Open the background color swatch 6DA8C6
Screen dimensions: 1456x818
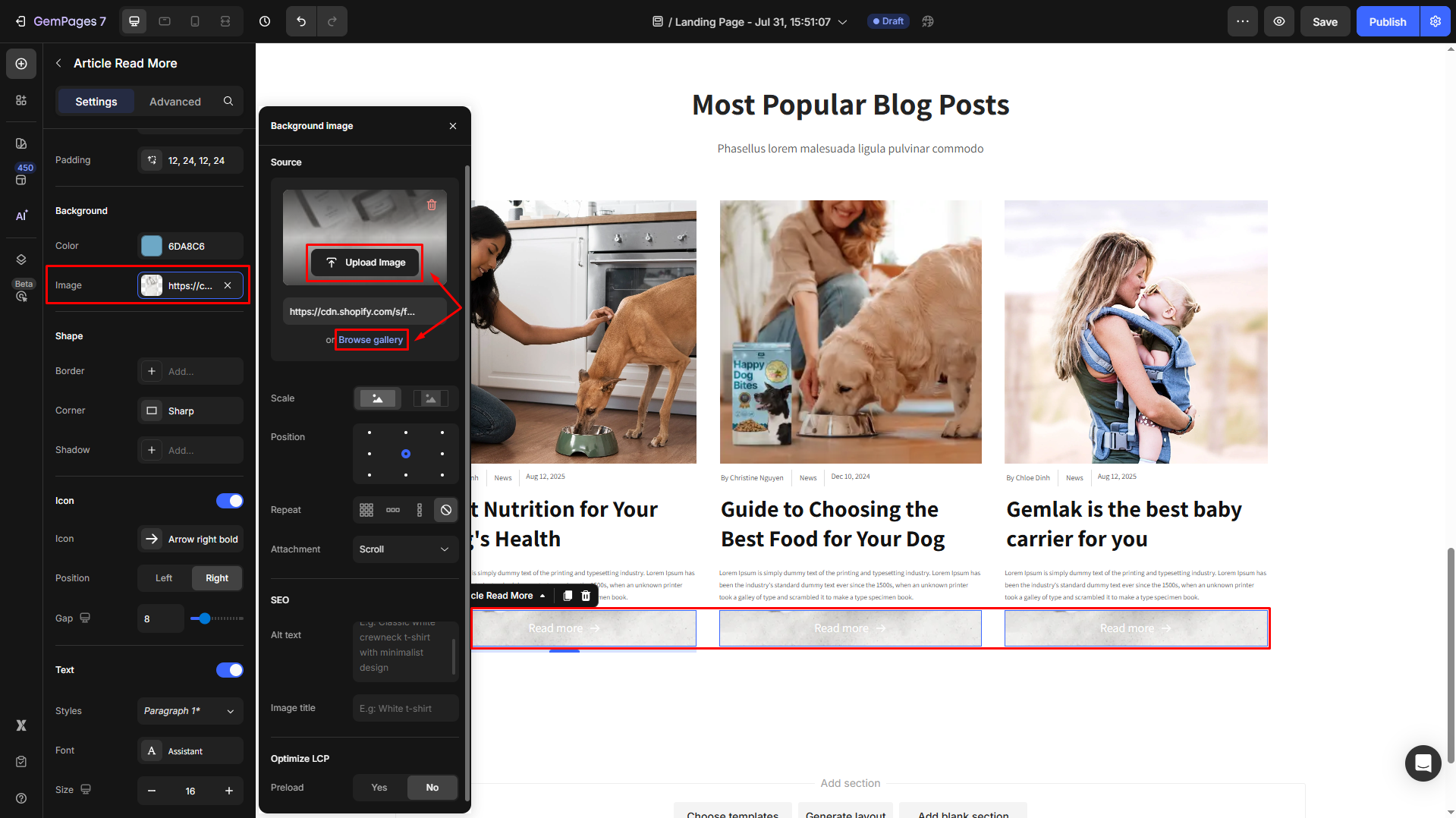coord(152,246)
